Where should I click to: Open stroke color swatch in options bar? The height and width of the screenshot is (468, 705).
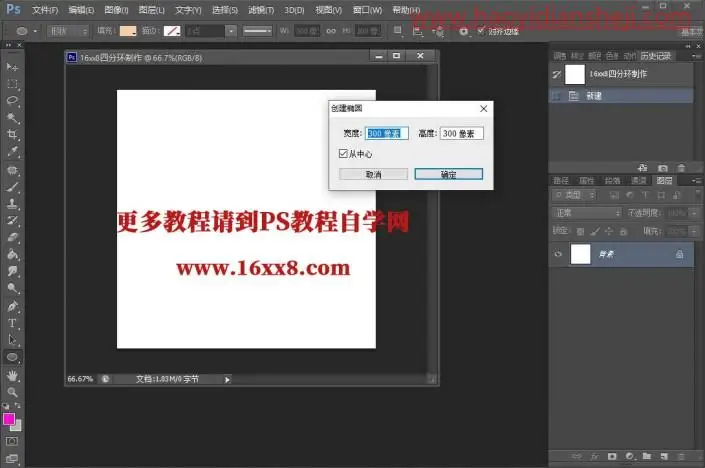pos(172,31)
